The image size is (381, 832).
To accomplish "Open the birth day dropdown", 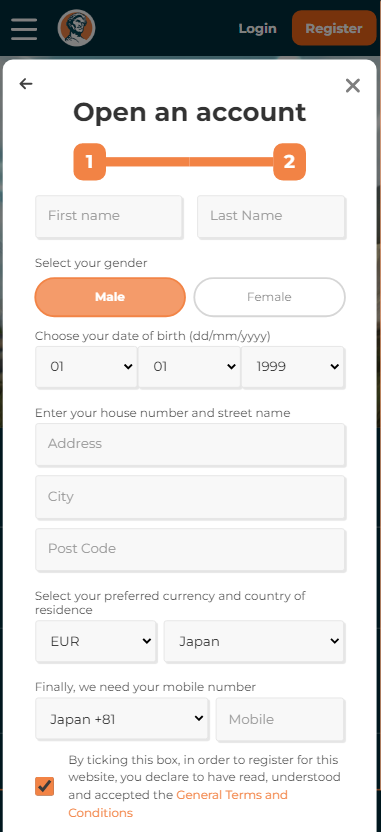I will click(x=86, y=367).
